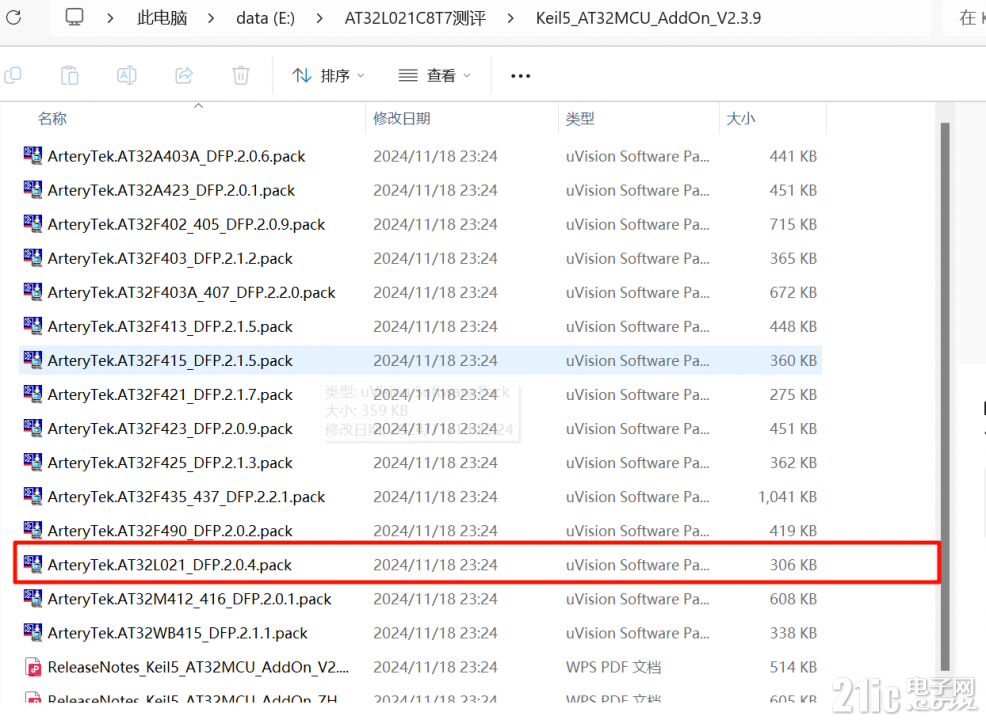986x720 pixels.
Task: Click the Paste clipboard icon in the toolbar
Action: click(x=69, y=75)
